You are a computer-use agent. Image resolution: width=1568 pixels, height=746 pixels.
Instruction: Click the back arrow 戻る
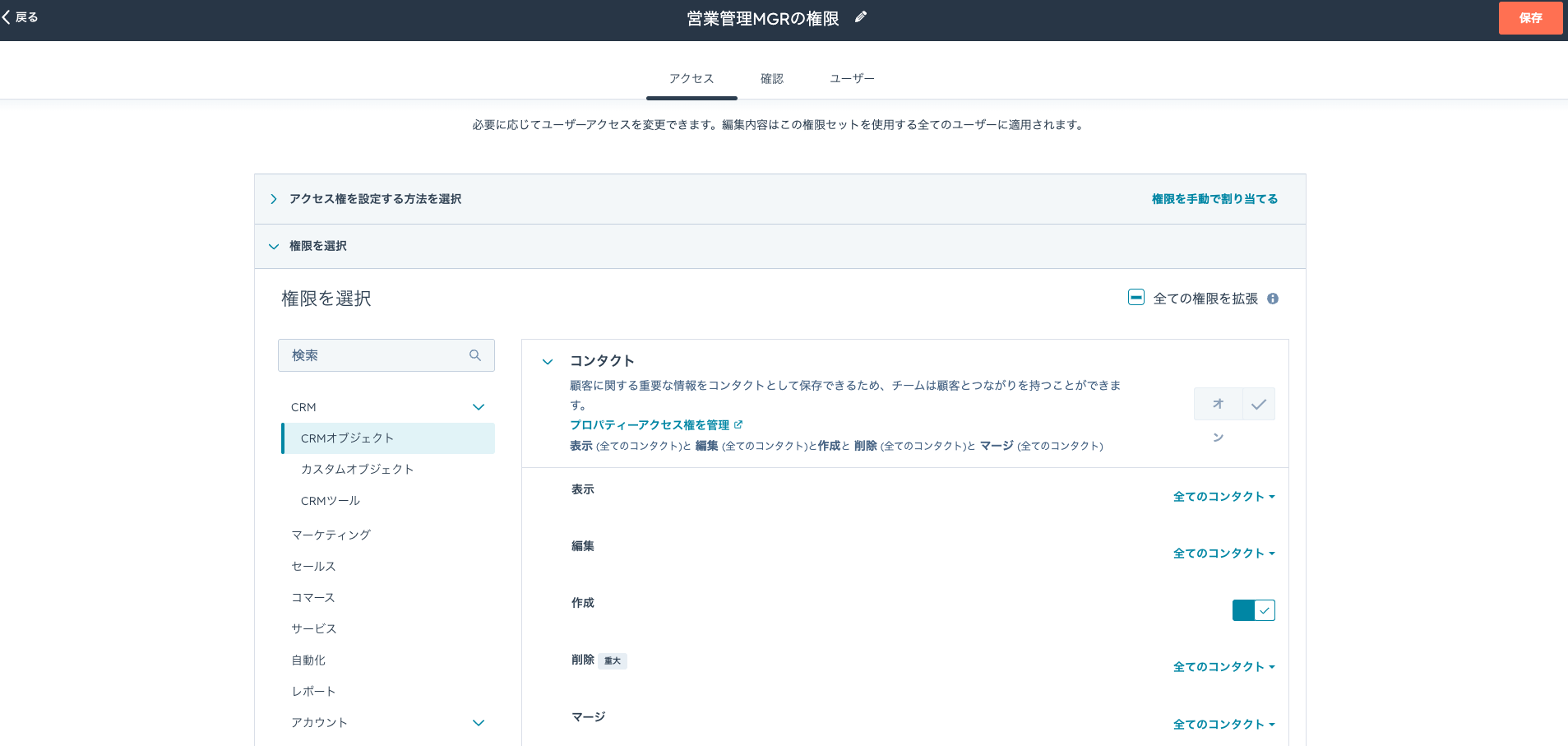coord(21,17)
